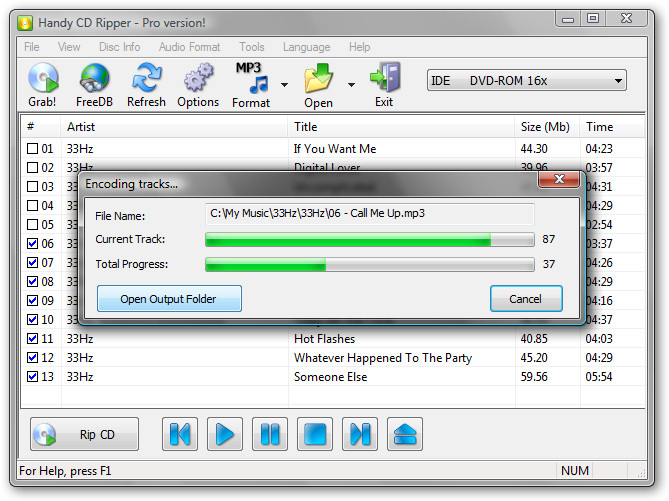Uncheck track 12 checkbox
The height and width of the screenshot is (501, 669).
point(32,357)
